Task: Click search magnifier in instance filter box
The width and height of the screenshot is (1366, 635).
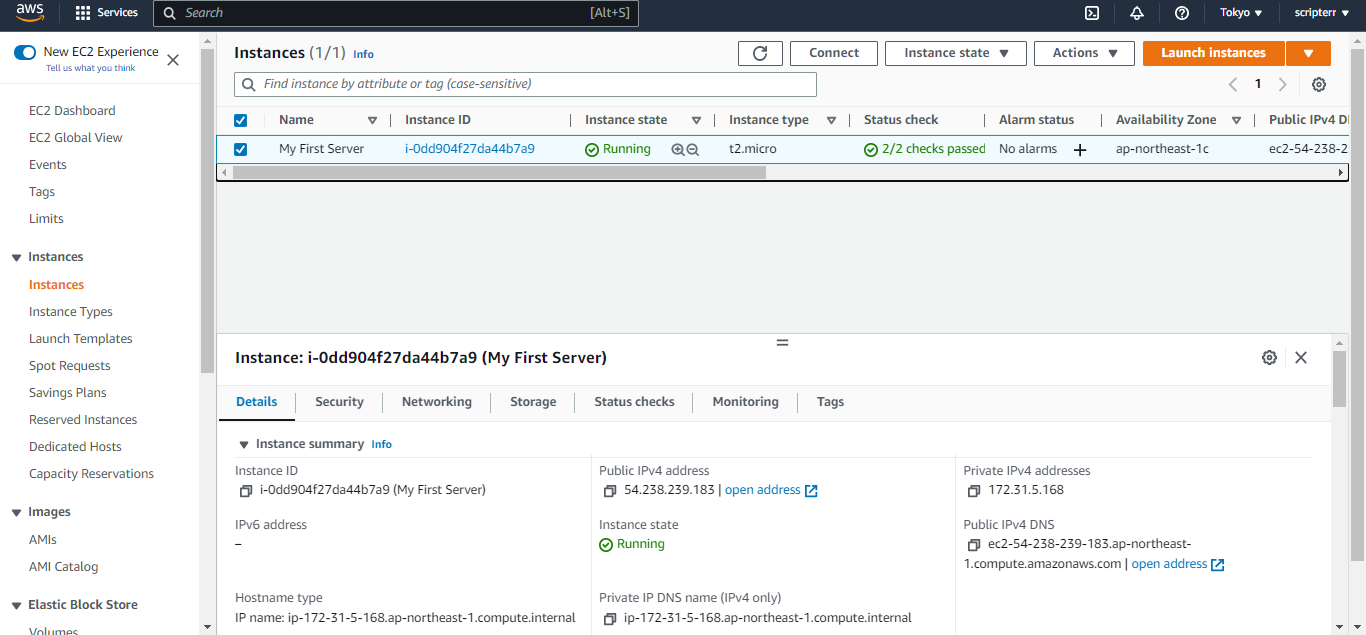Action: [x=249, y=85]
